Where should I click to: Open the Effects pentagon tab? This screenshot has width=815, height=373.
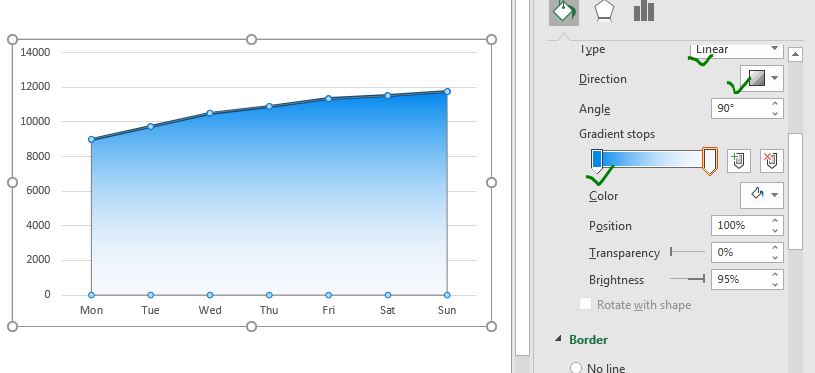604,11
